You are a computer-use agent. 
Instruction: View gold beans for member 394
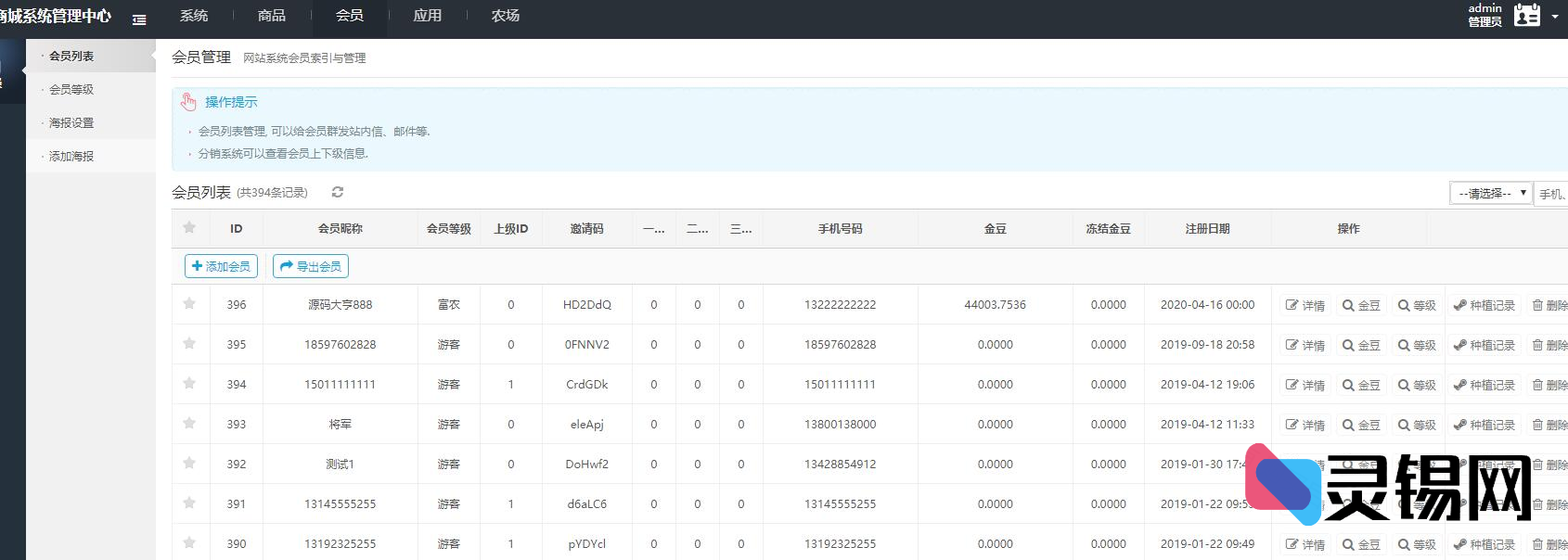pos(1361,385)
